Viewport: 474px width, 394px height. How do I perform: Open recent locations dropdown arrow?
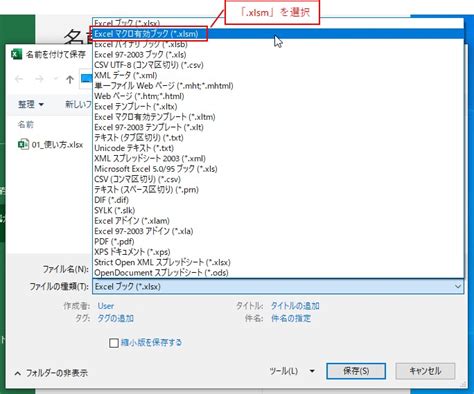(55, 79)
